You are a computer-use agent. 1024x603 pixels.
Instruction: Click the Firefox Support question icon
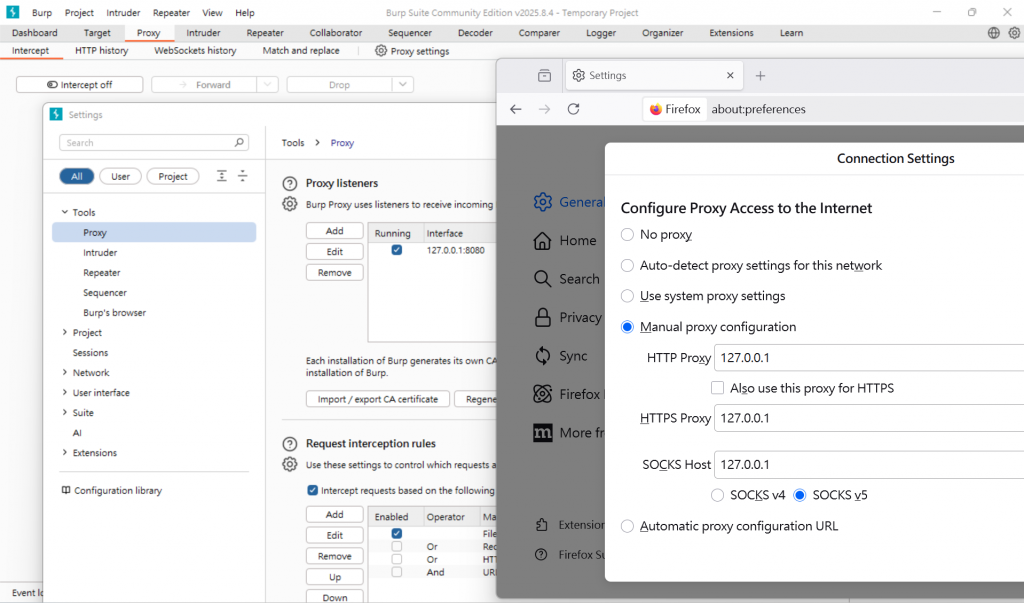(x=541, y=555)
